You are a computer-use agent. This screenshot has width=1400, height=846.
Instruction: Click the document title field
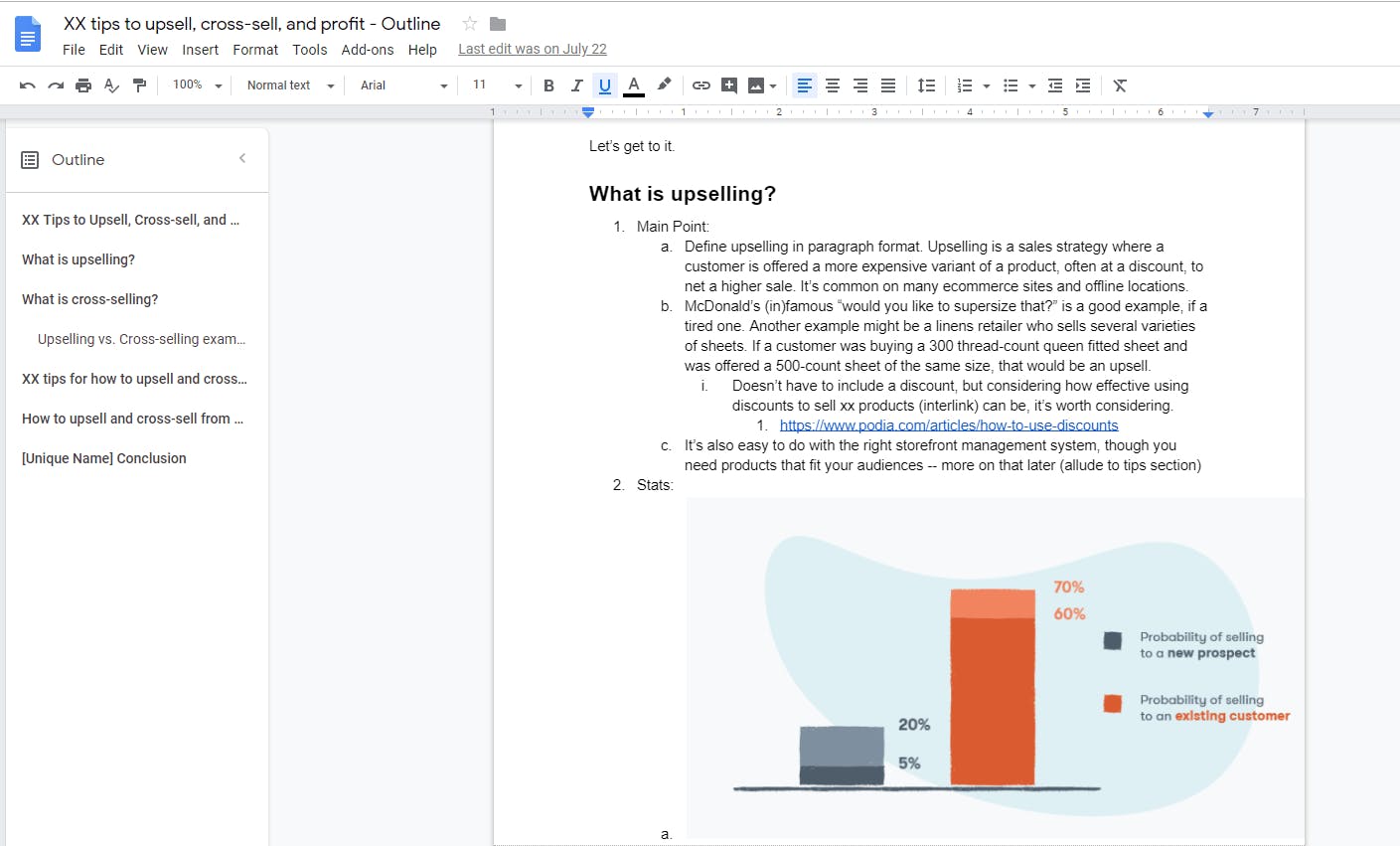tap(252, 24)
